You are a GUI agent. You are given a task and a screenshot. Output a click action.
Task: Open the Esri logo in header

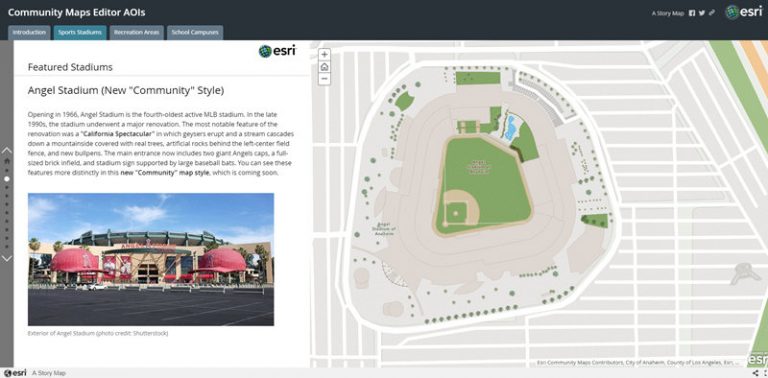tap(744, 12)
